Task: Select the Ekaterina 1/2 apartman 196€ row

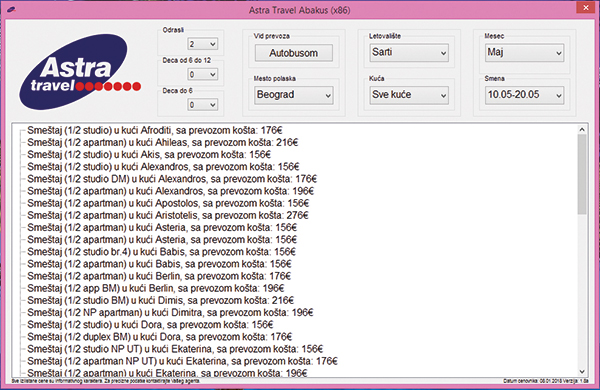Action: [167, 373]
